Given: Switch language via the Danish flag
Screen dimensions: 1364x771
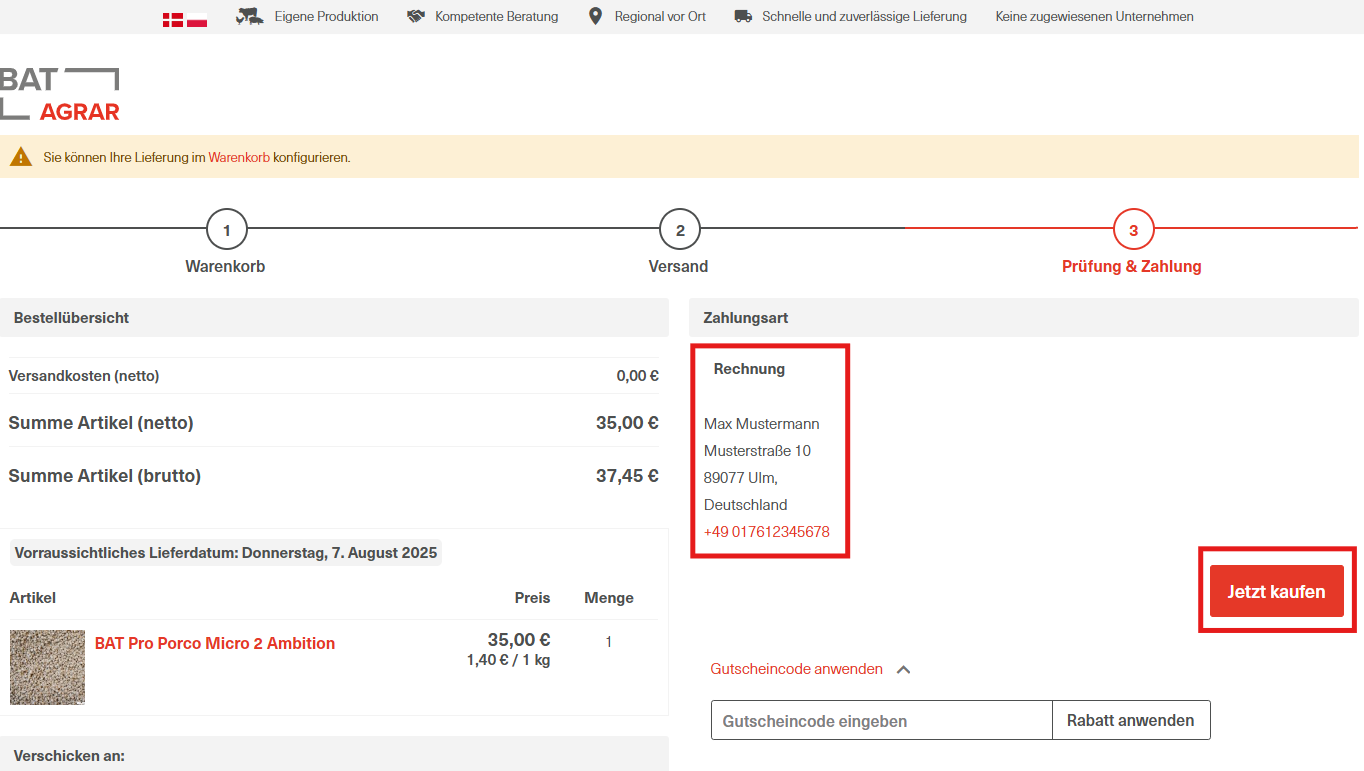Looking at the screenshot, I should click(x=173, y=19).
